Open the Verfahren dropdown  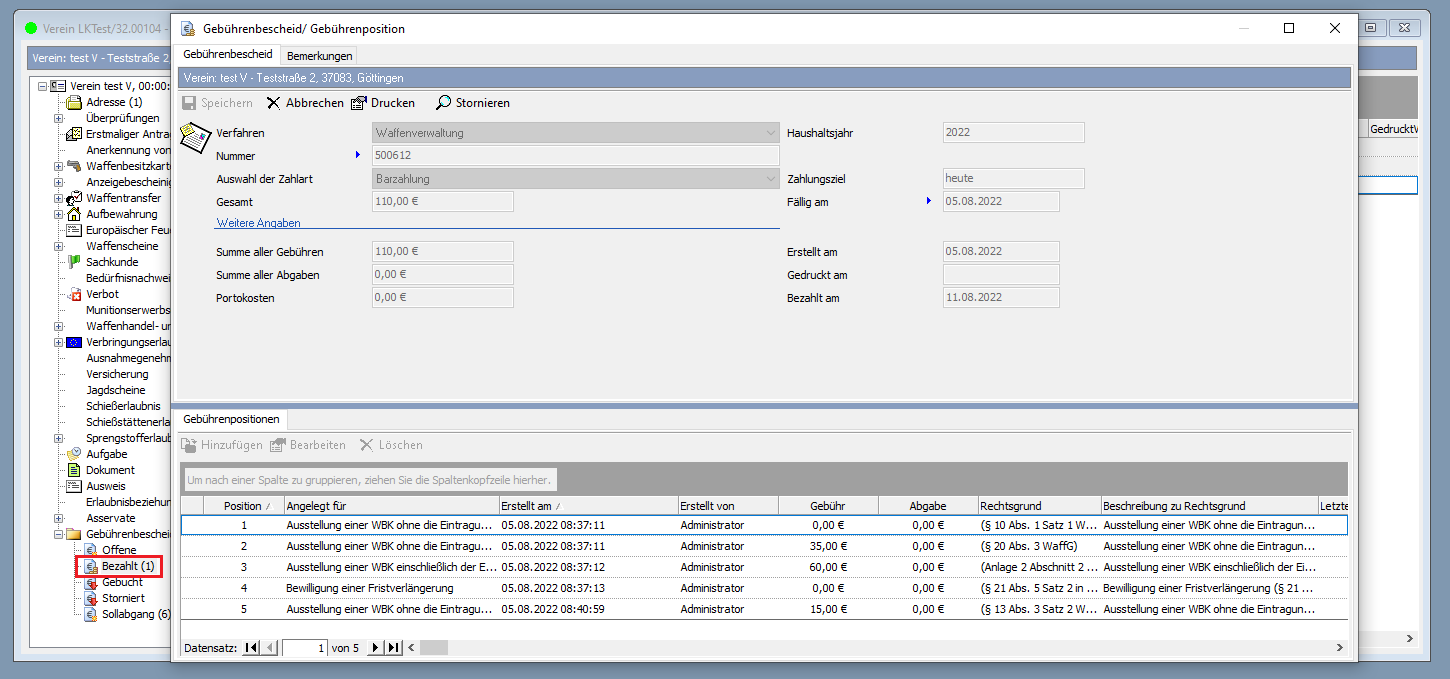(770, 133)
